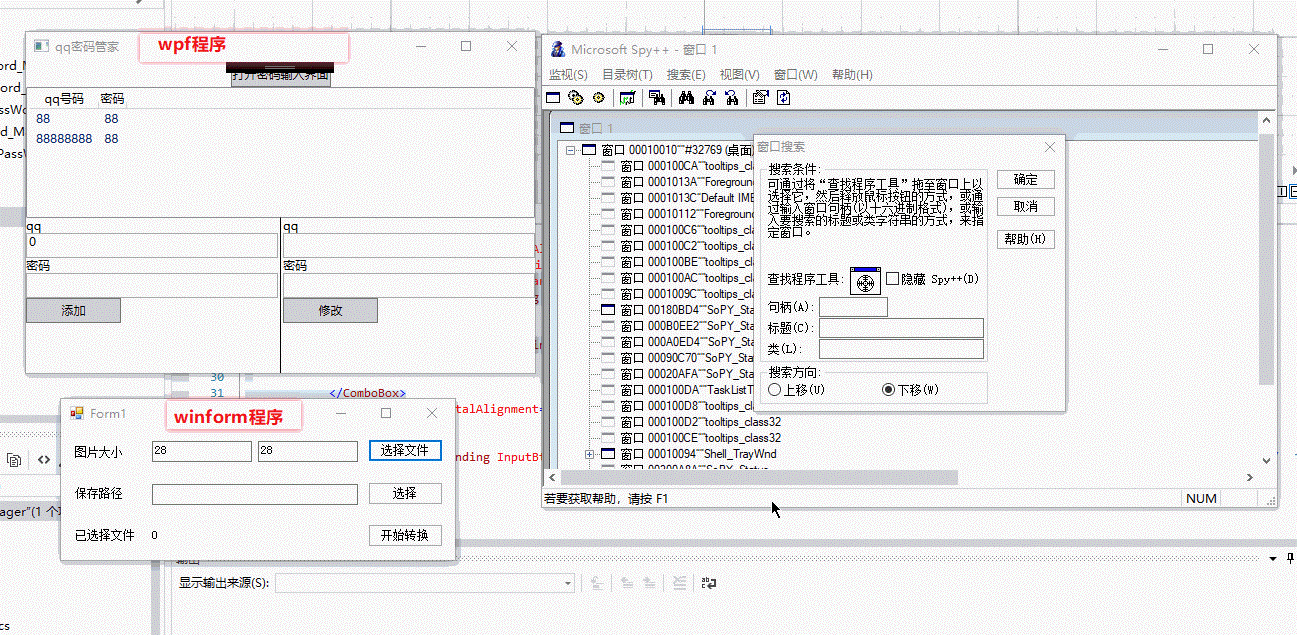Click the 添加 button in qq密码管家
This screenshot has height=635, width=1297.
[x=73, y=310]
